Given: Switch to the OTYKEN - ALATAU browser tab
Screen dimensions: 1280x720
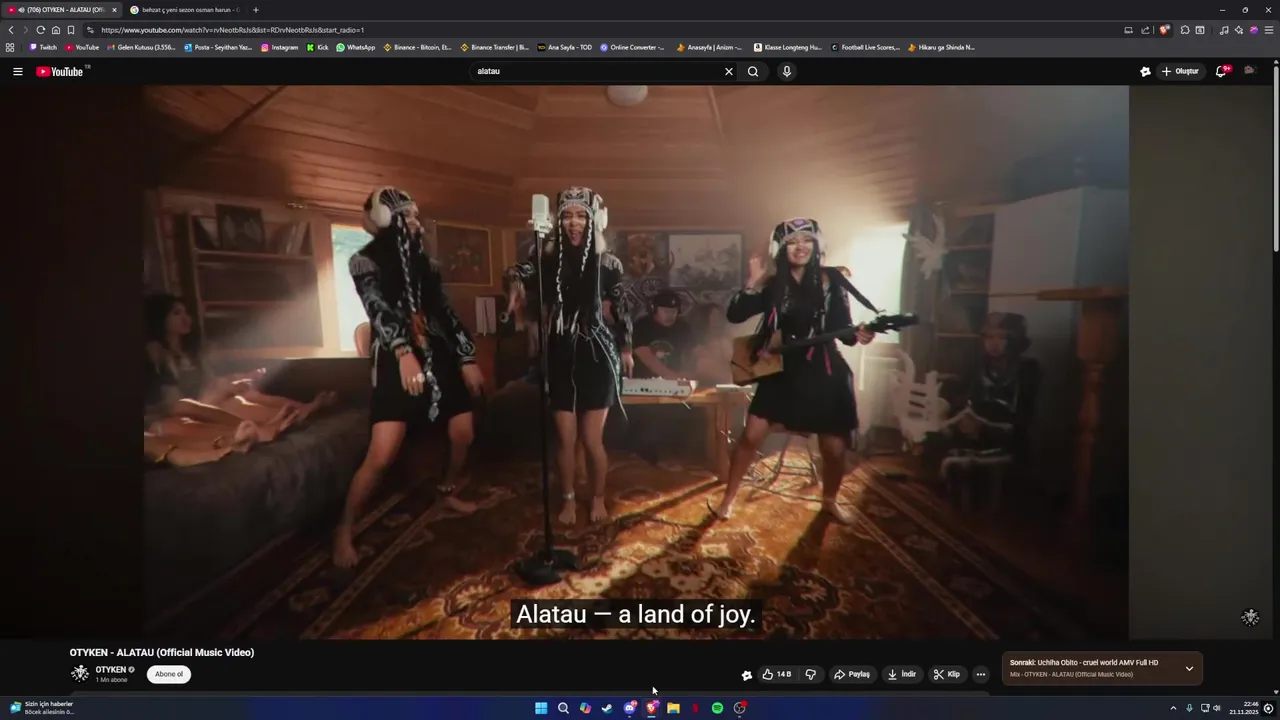Looking at the screenshot, I should [62, 10].
